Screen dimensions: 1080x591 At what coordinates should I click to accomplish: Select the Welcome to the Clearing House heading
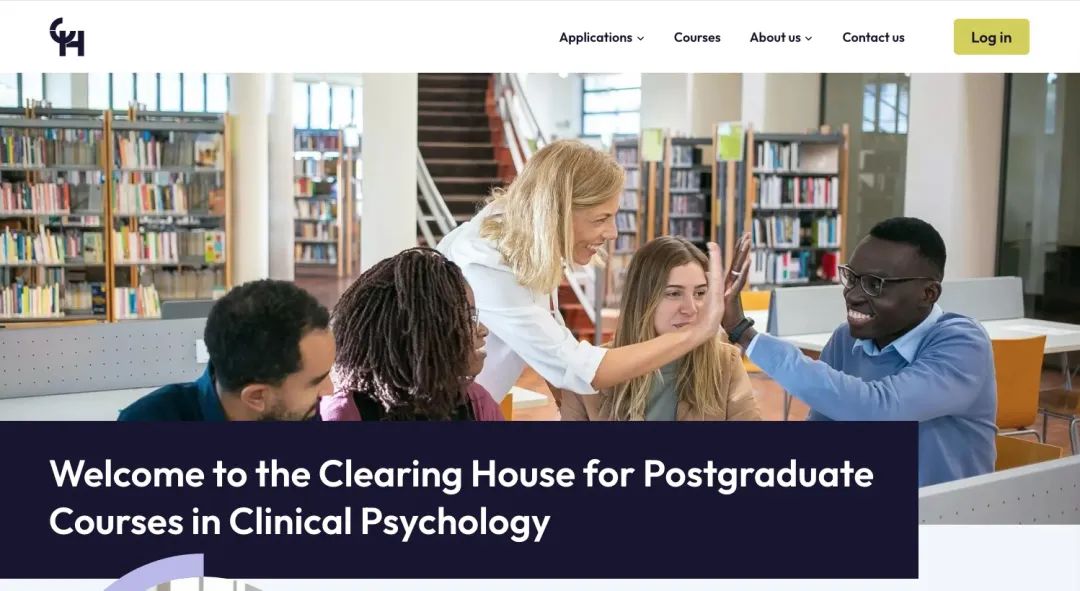[x=461, y=497]
